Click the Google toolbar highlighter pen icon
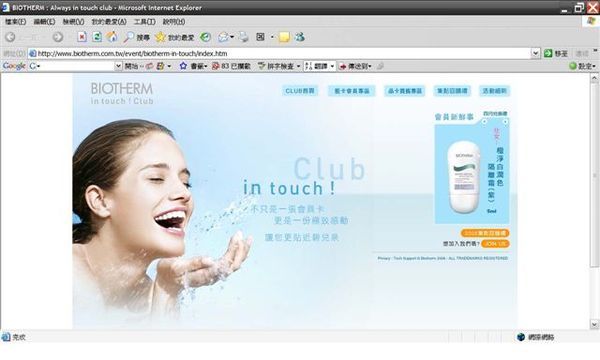 tap(380, 66)
